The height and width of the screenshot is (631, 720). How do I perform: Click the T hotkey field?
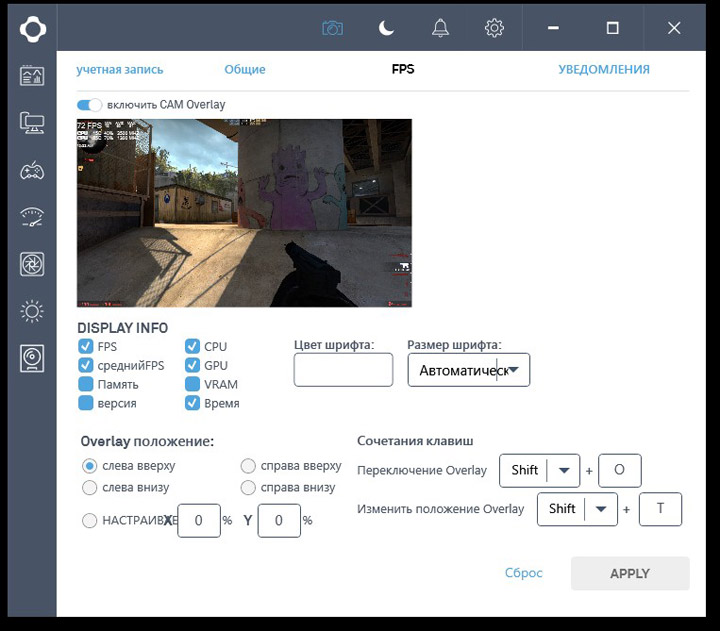coord(660,509)
